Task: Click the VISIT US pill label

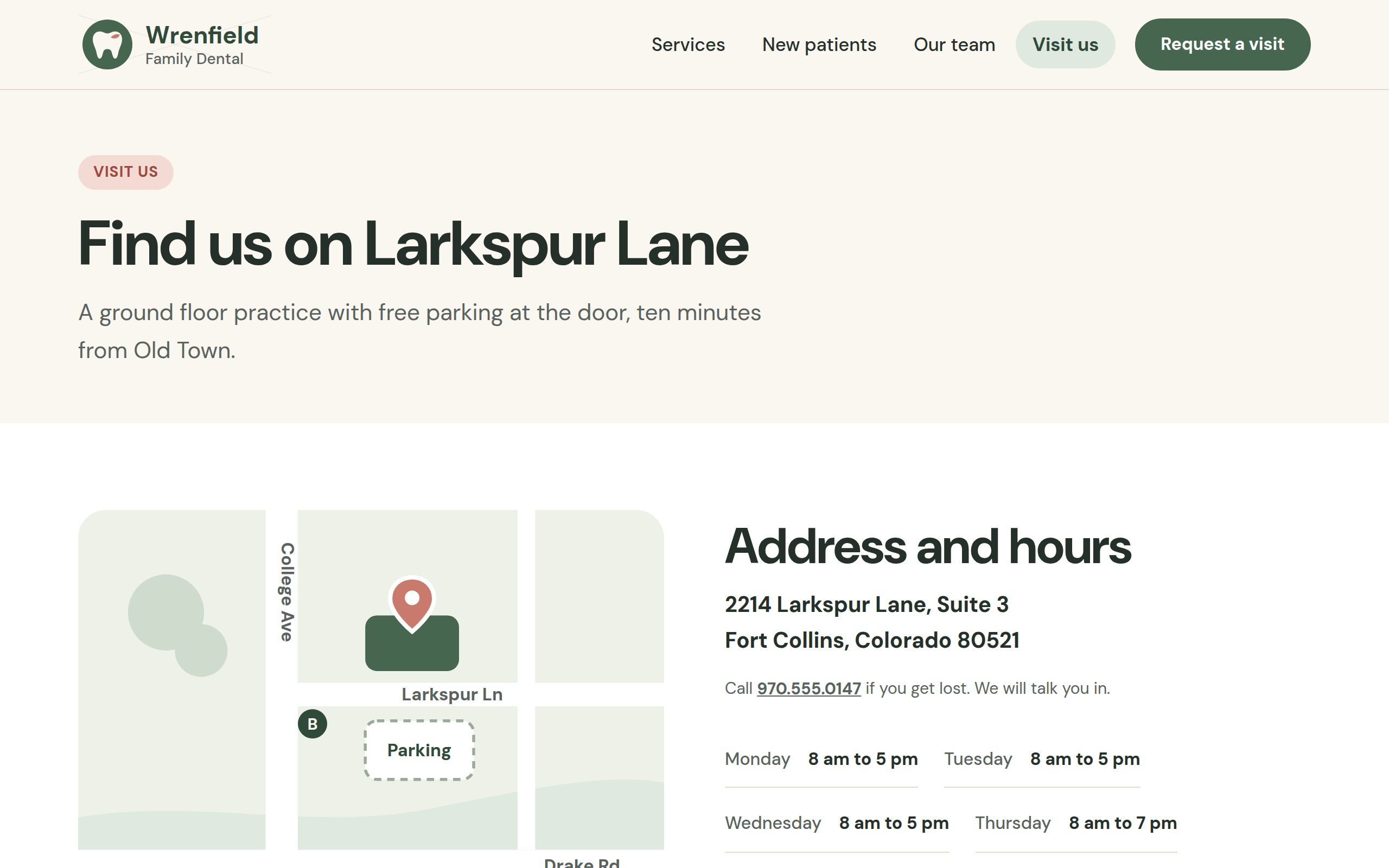Action: coord(126,172)
